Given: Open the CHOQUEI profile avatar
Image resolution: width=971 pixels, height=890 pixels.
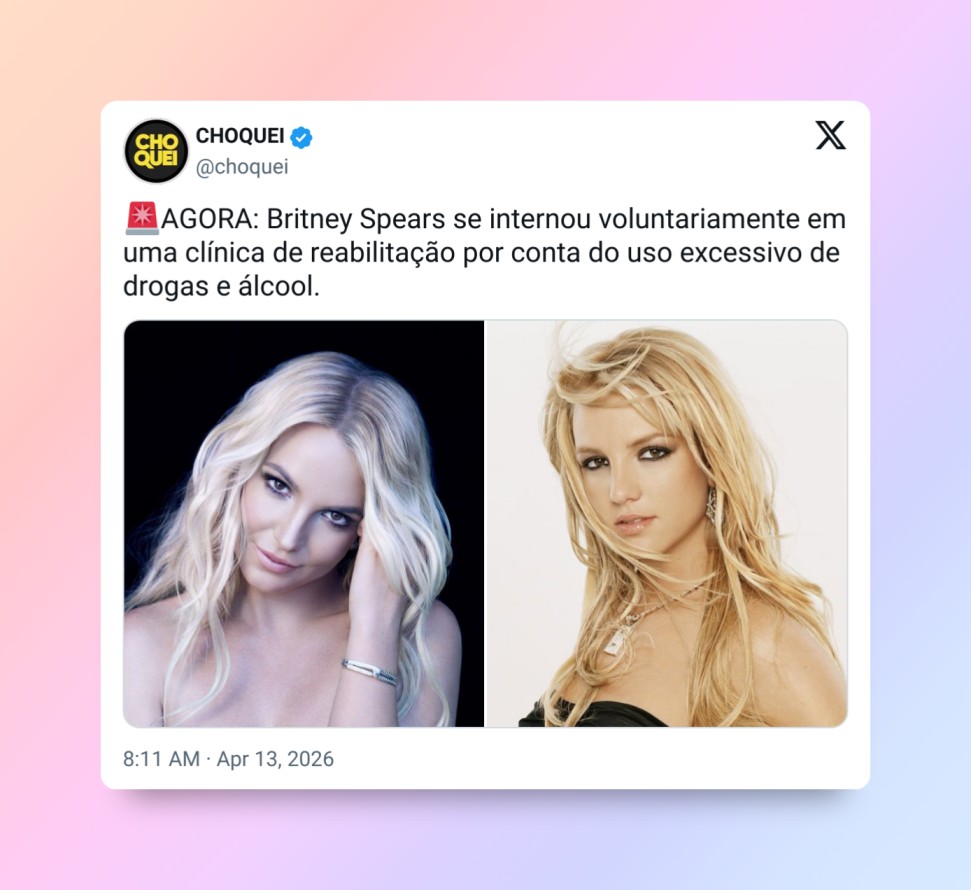Looking at the screenshot, I should 156,151.
